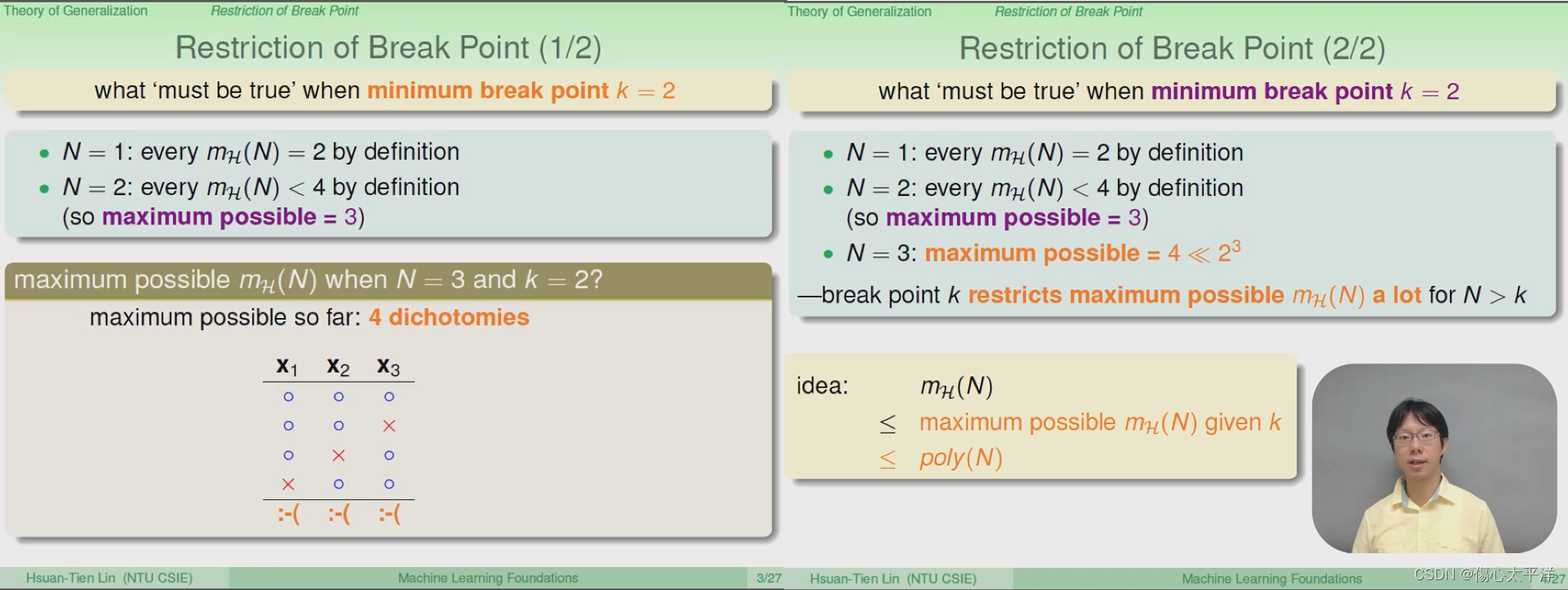Click the orange '4 dichotomies' text

[449, 318]
